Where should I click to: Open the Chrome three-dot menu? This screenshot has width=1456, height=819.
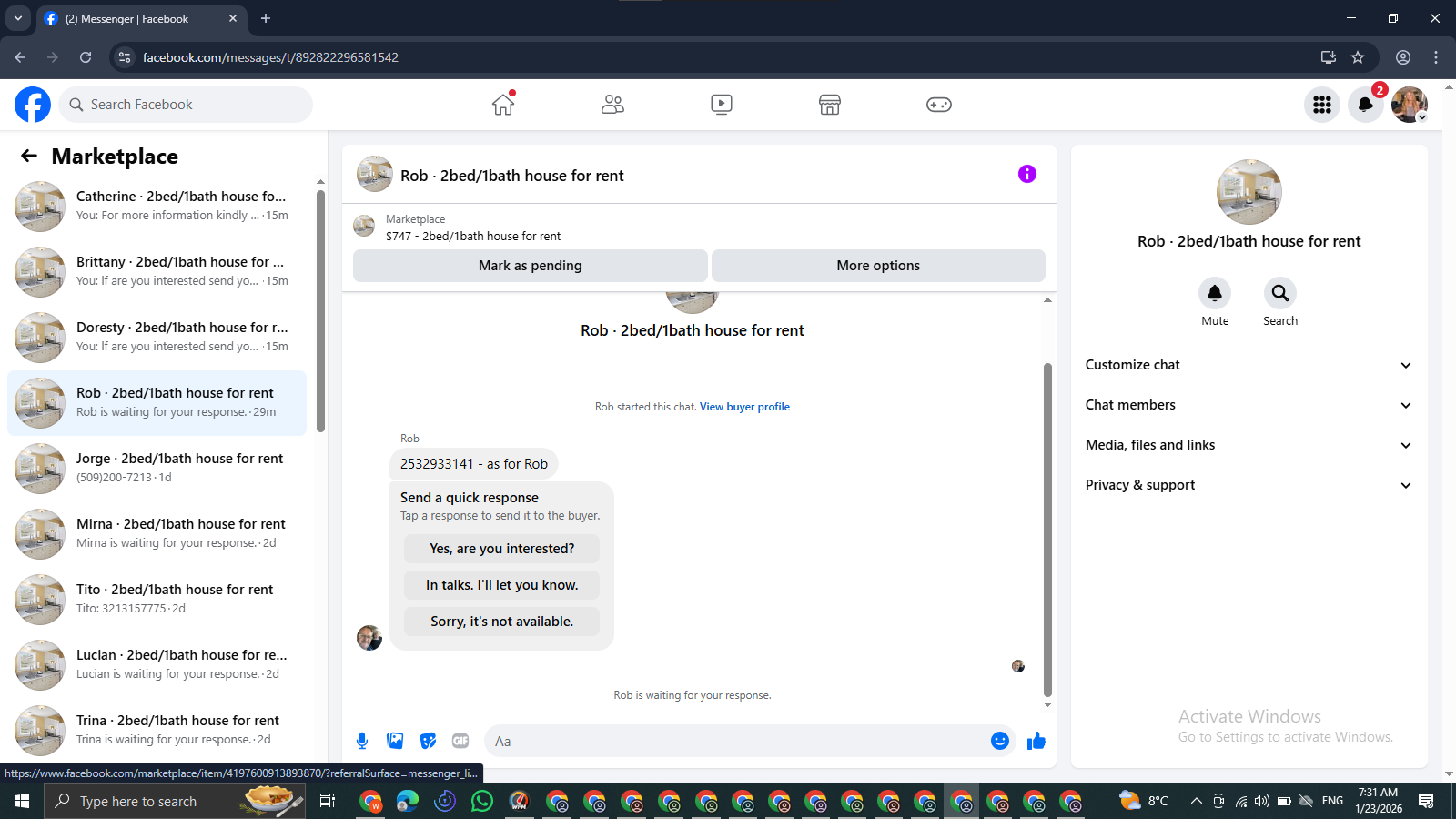click(x=1436, y=57)
